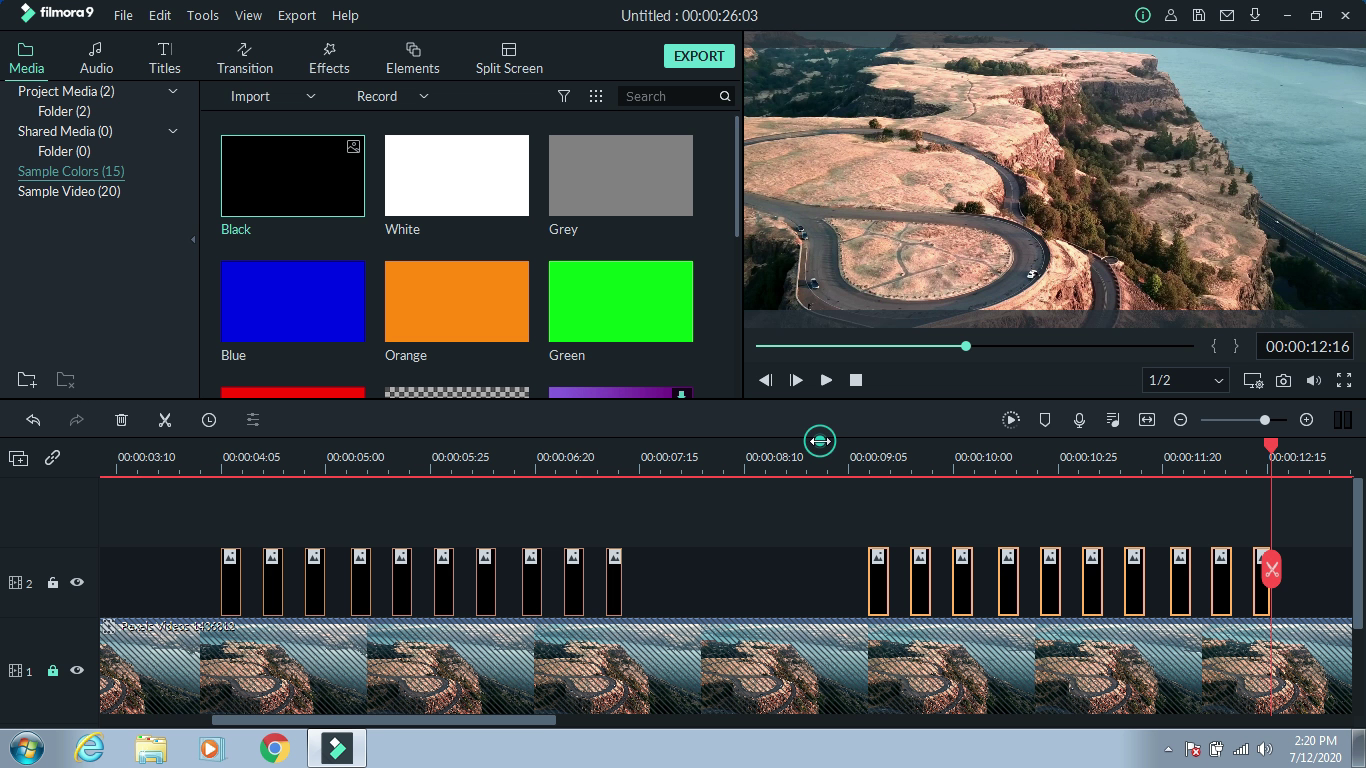Click the EXPORT button
Viewport: 1366px width, 768px height.
tap(698, 56)
